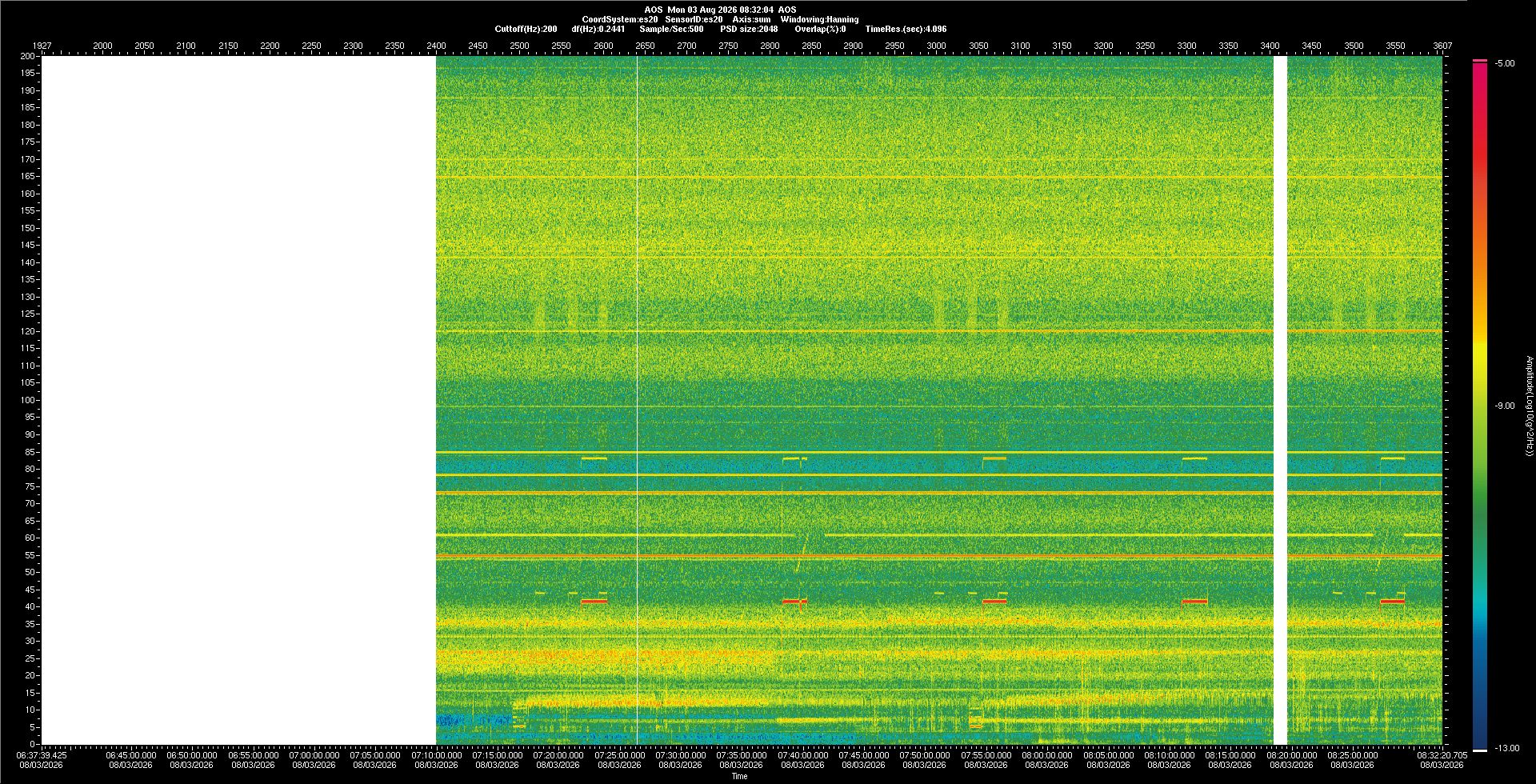Click the frequency axis tick labeled 195
Image resolution: width=1536 pixels, height=784 pixels.
pyautogui.click(x=28, y=73)
